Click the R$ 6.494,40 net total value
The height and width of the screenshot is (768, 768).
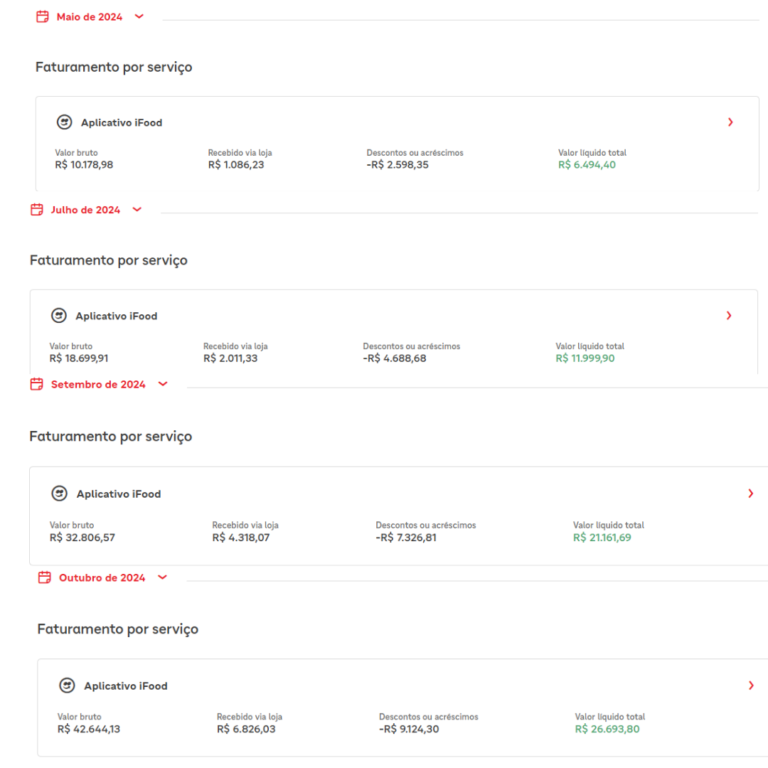(587, 165)
